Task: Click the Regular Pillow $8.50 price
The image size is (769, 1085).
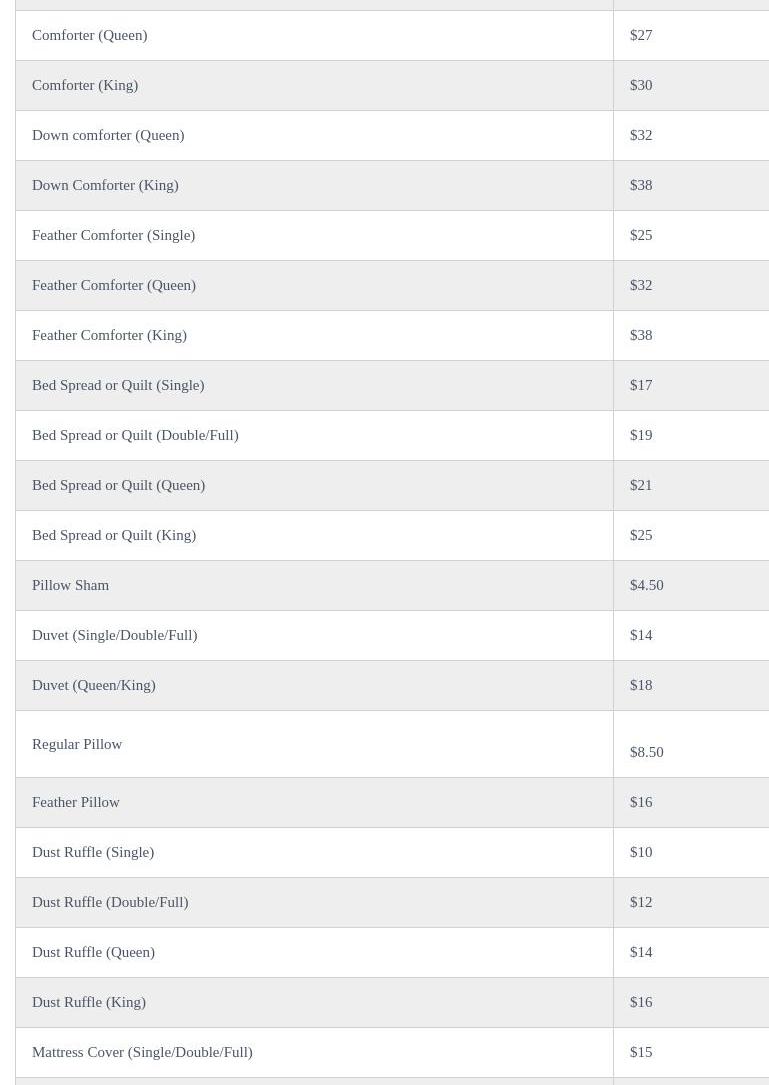Action: point(646,752)
